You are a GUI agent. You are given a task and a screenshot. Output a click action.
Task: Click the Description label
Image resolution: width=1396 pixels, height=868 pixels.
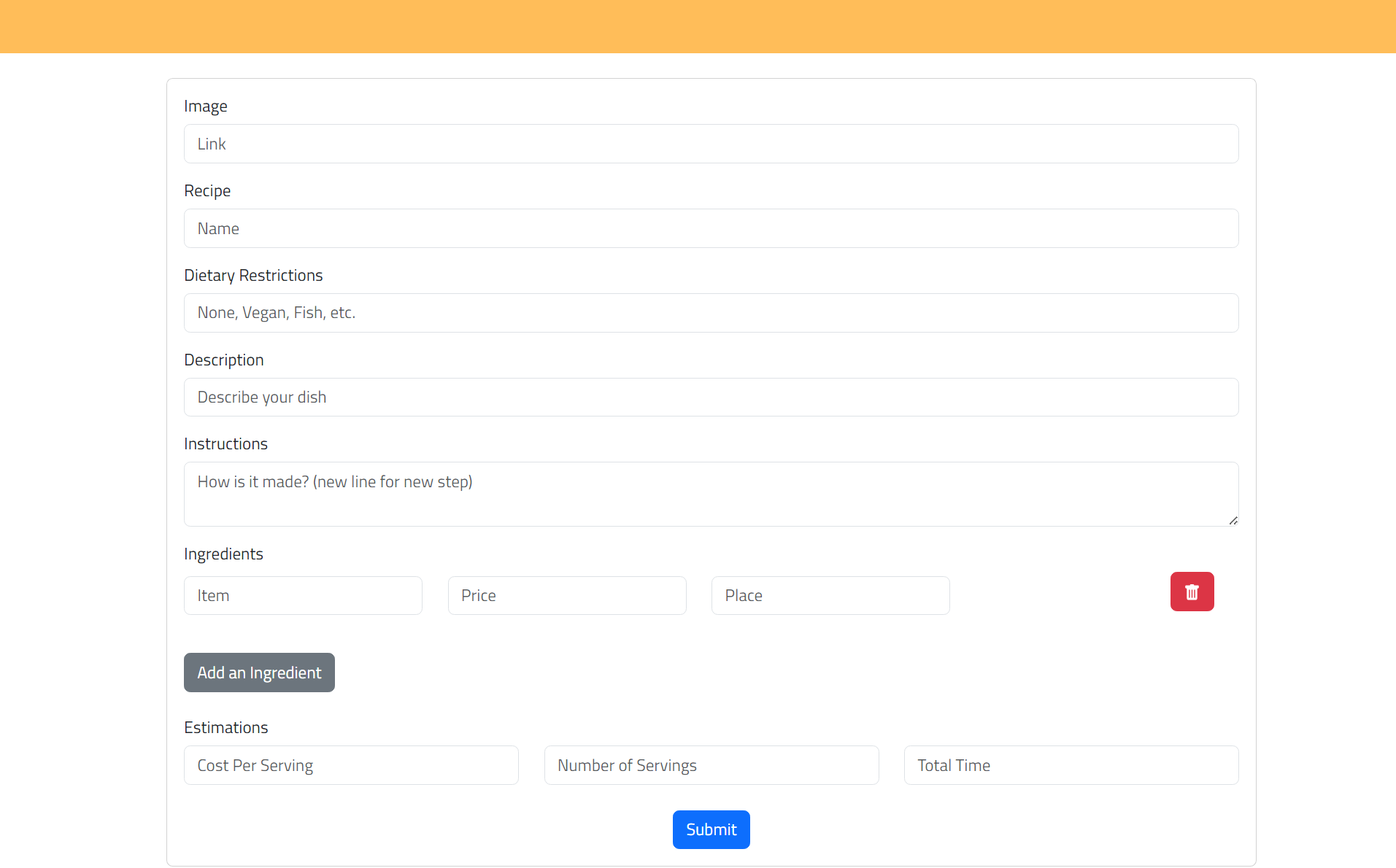224,360
